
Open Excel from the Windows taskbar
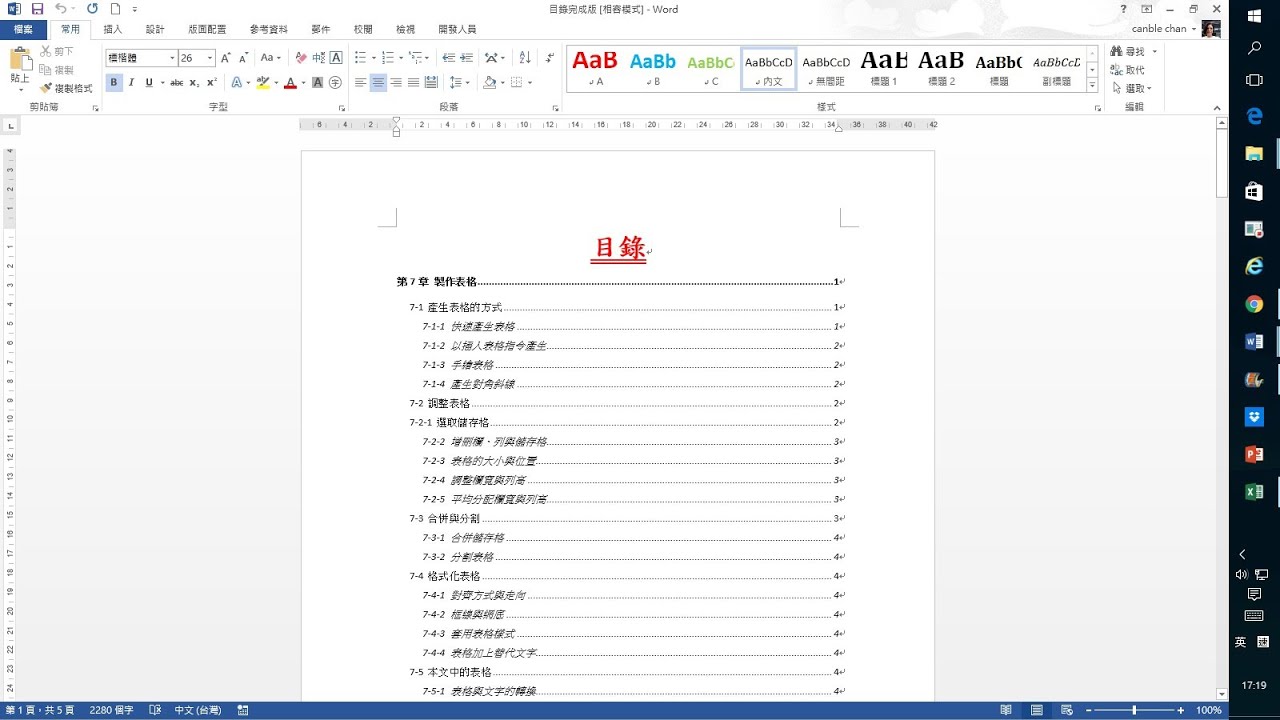(1254, 492)
